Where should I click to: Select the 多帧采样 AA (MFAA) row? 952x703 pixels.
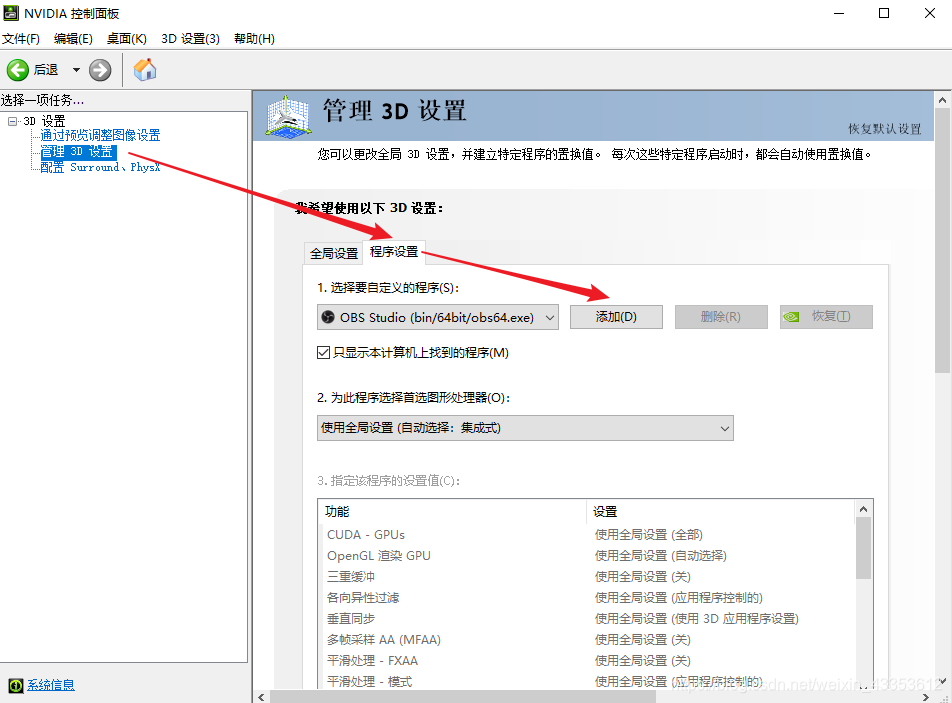click(586, 640)
